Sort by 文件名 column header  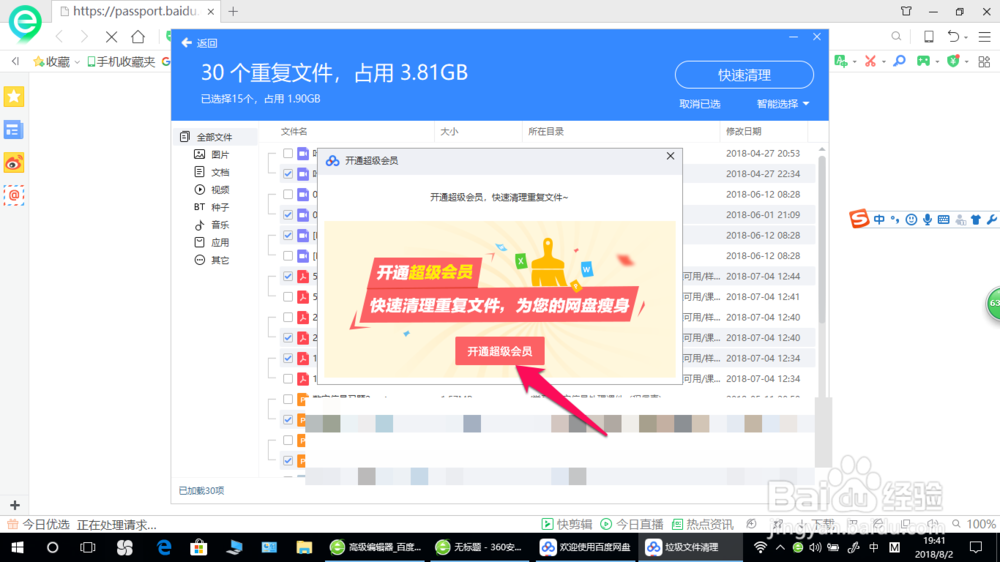294,131
